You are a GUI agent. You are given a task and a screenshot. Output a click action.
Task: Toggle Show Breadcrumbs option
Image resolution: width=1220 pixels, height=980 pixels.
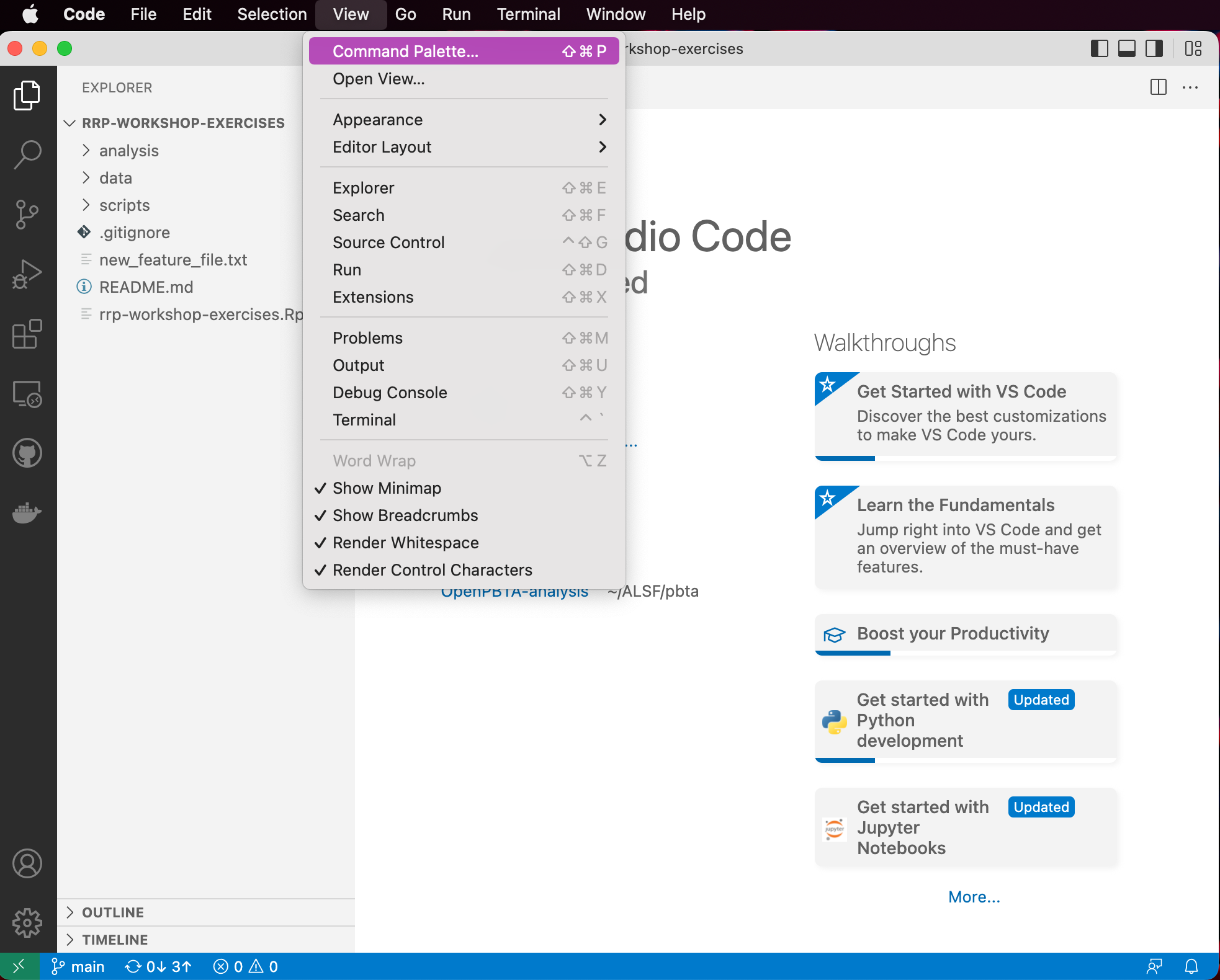tap(464, 515)
